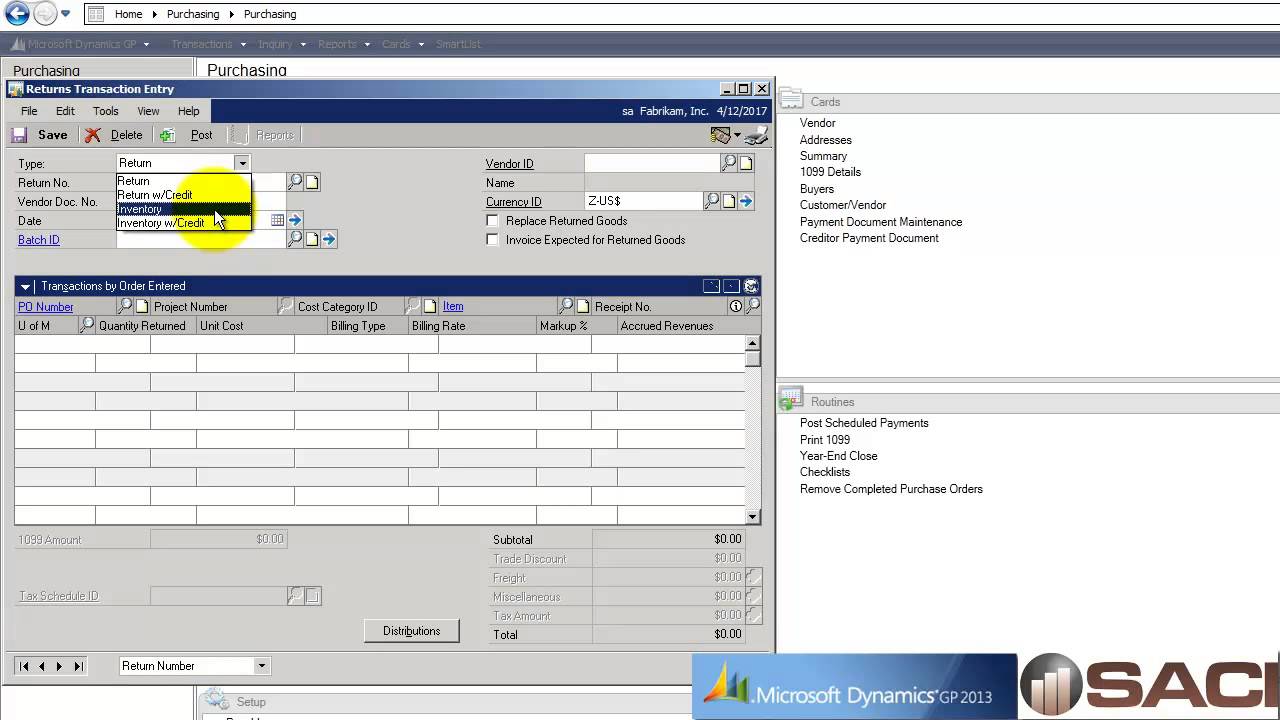Enable Replace Returned Goods checkbox

(492, 220)
